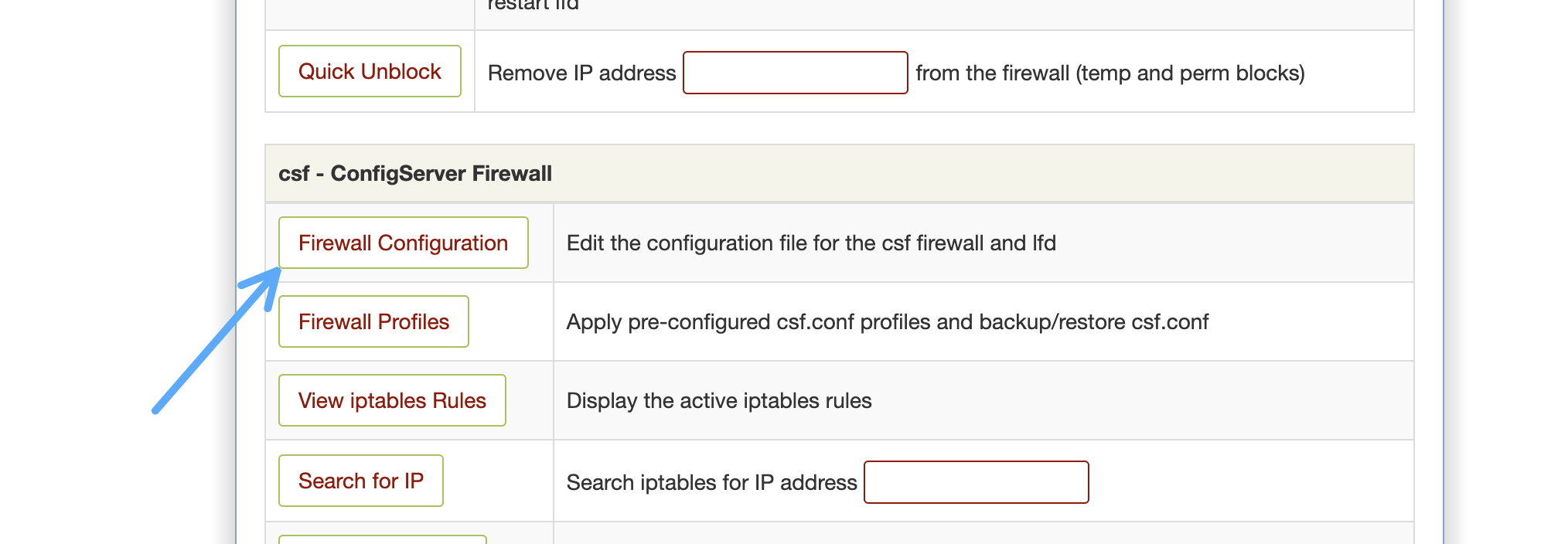Click the empty description cell in the bottom row
1568x544 pixels.
[983, 533]
